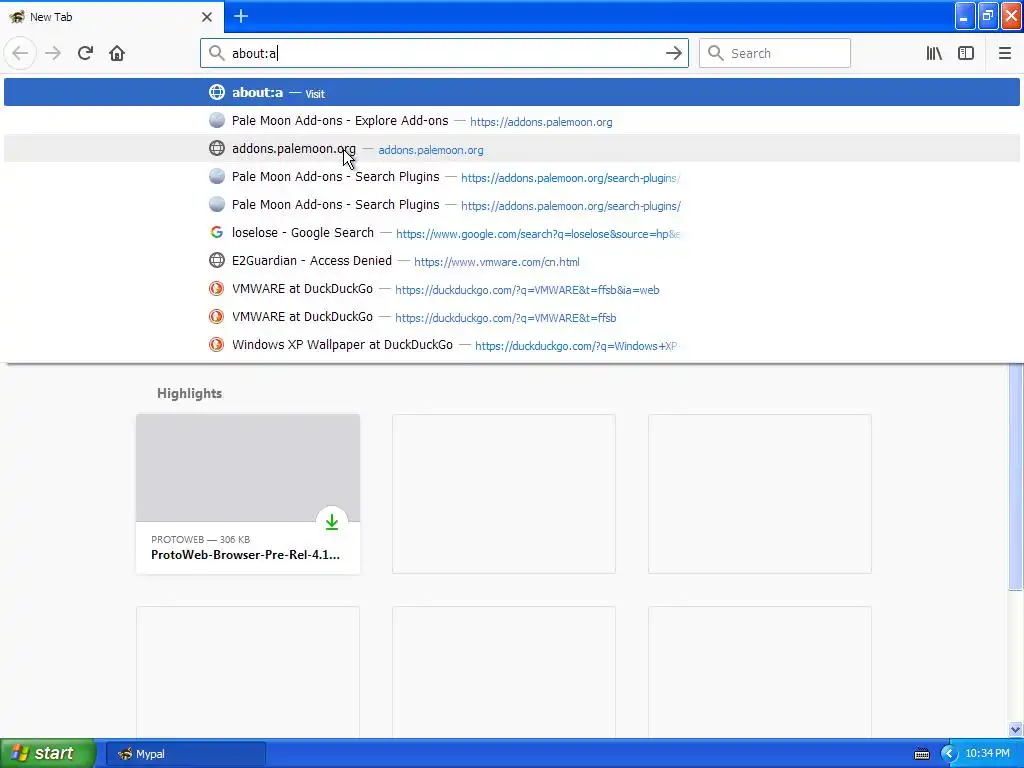Image resolution: width=1024 pixels, height=768 pixels.
Task: Choose Pale Moon Add-ons - Explore Add-ons suggestion
Action: [x=512, y=120]
